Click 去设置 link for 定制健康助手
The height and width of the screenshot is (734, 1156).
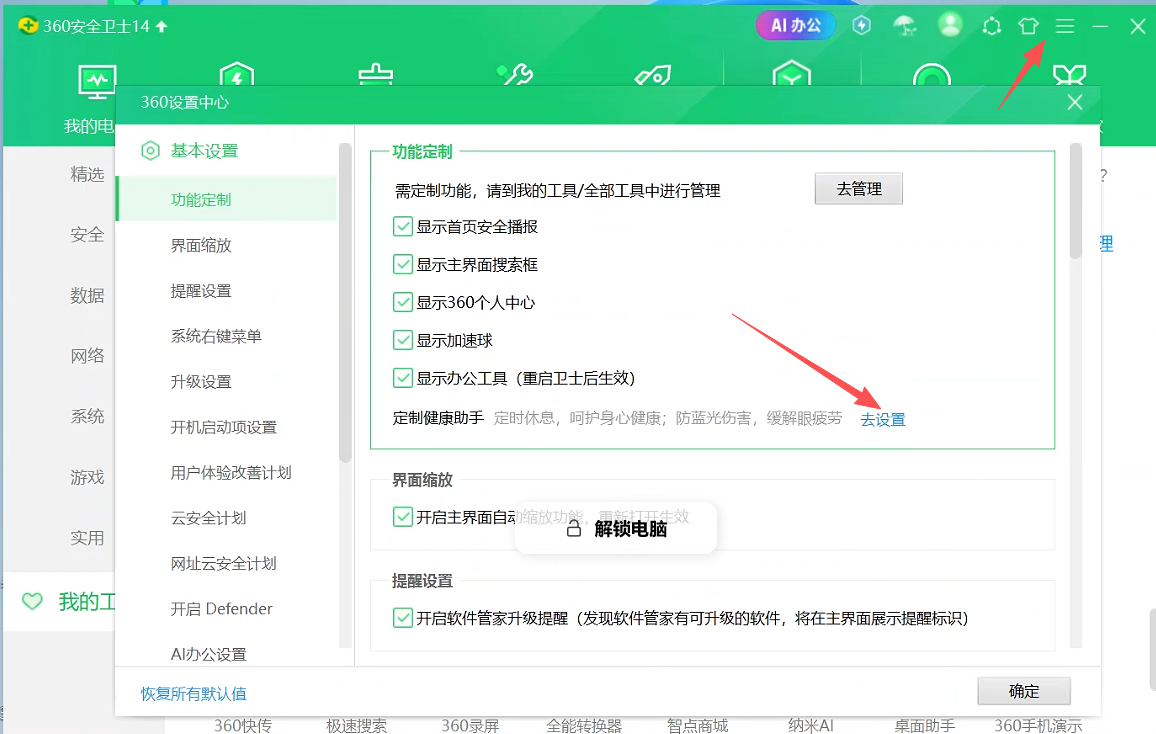tap(883, 420)
